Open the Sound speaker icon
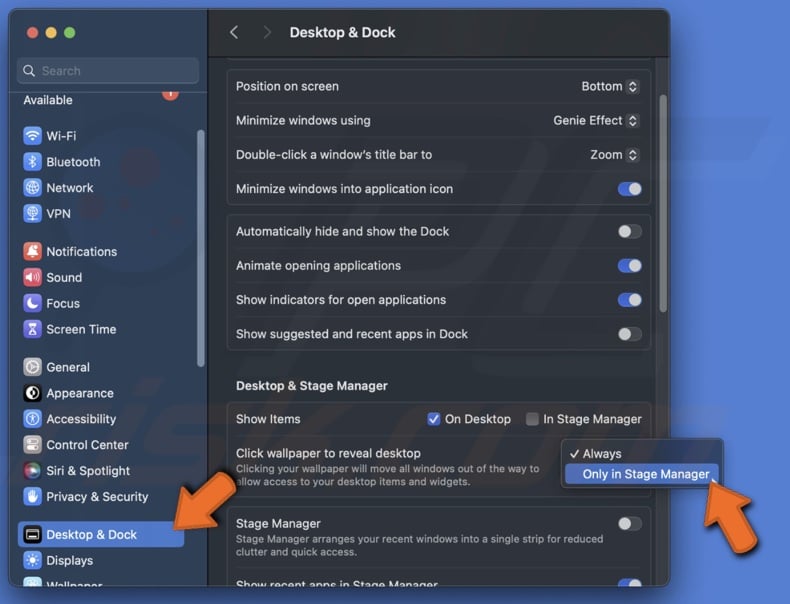 (x=32, y=277)
